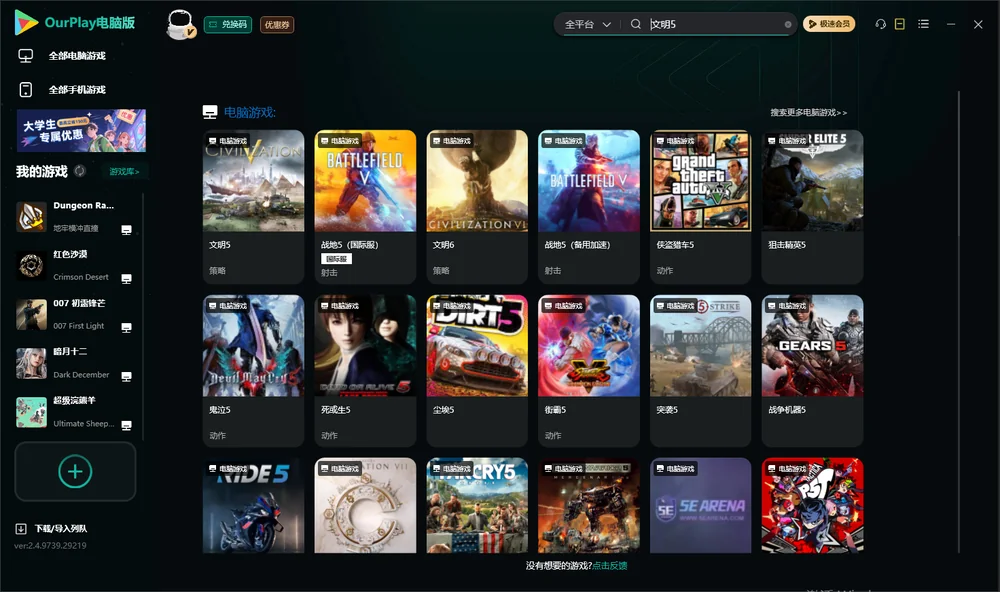Open the customer service headset icon
Viewport: 1000px width, 592px height.
pos(881,24)
